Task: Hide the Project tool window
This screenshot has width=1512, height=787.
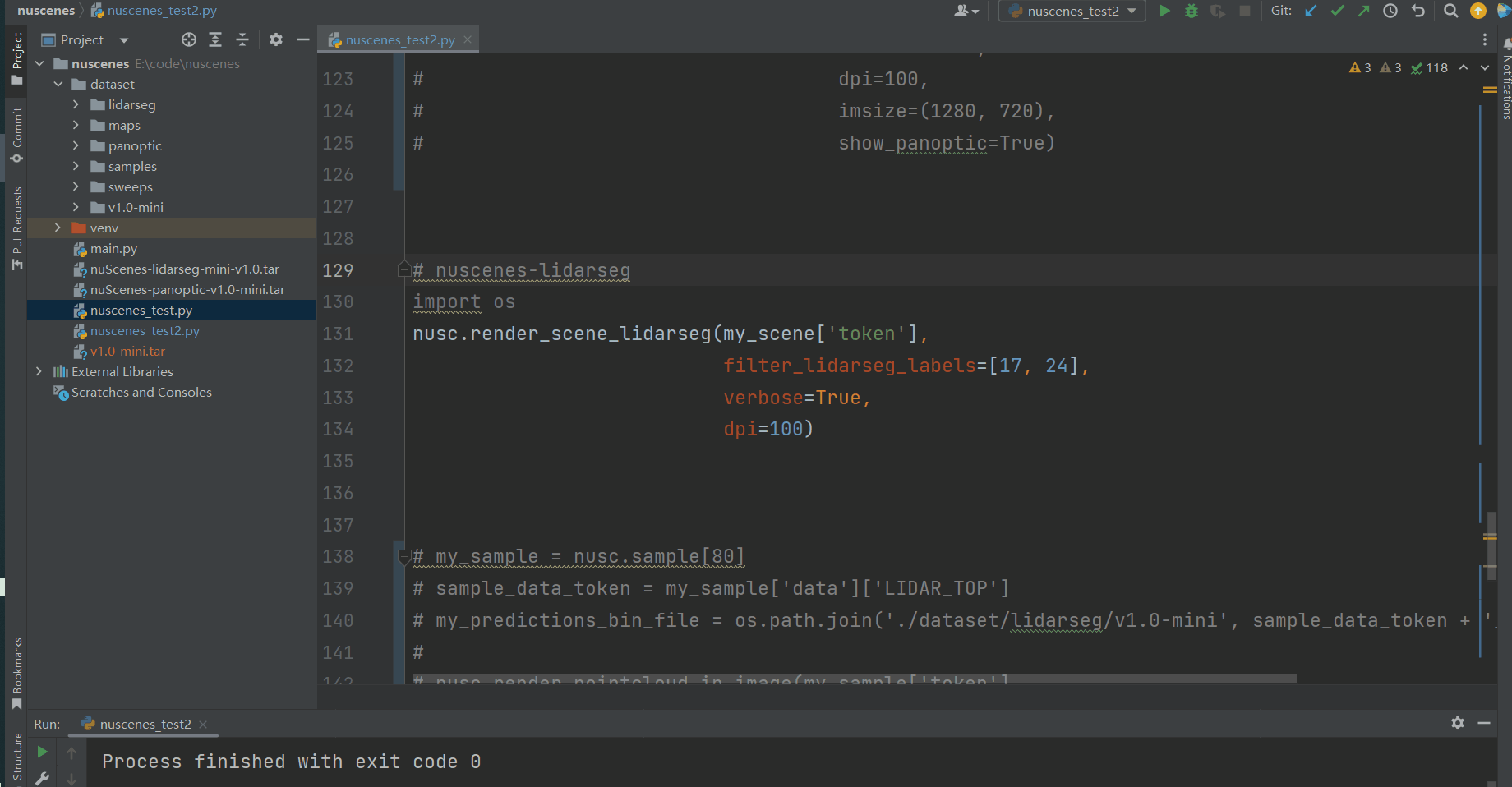Action: point(303,39)
